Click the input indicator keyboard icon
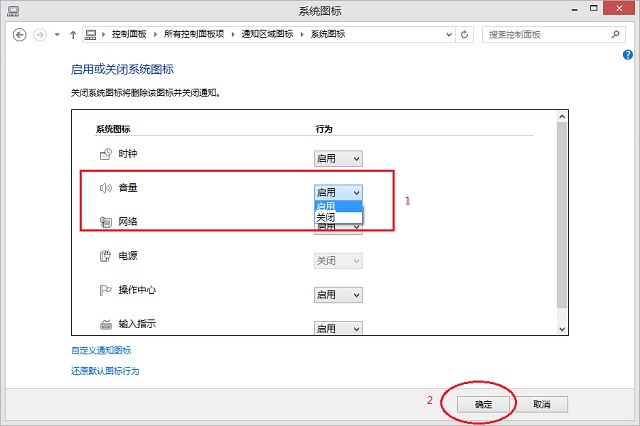 pyautogui.click(x=106, y=325)
